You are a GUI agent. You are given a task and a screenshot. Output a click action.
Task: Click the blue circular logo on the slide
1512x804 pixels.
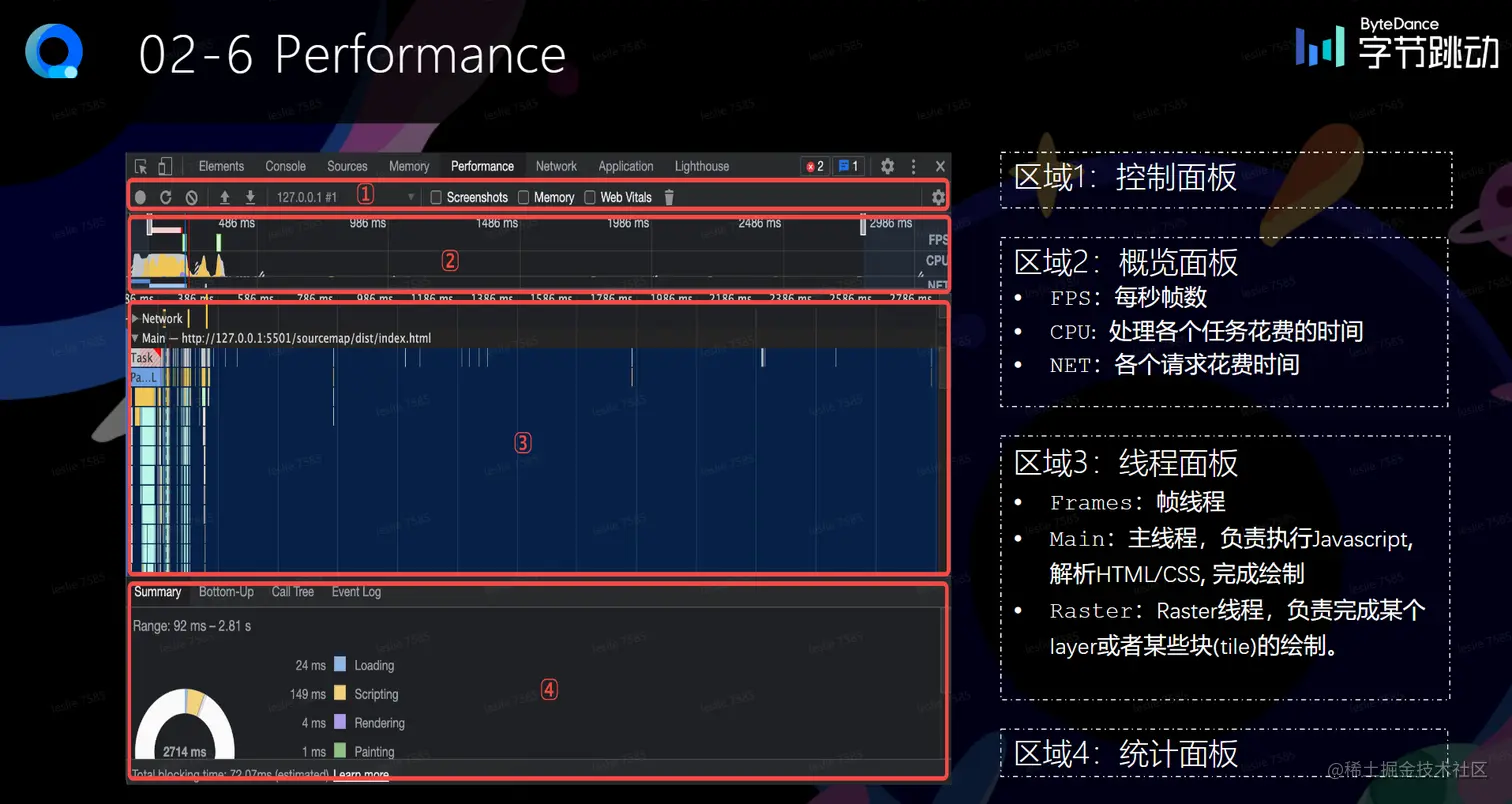coord(53,51)
